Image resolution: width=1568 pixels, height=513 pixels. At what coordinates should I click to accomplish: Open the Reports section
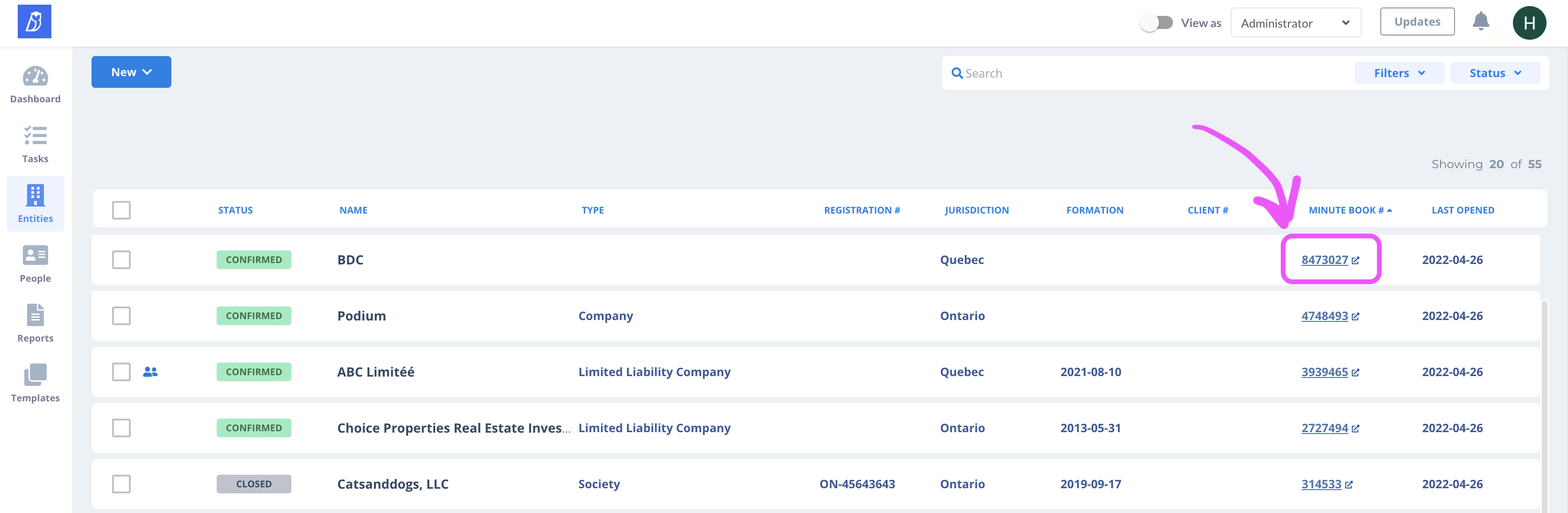point(35,323)
